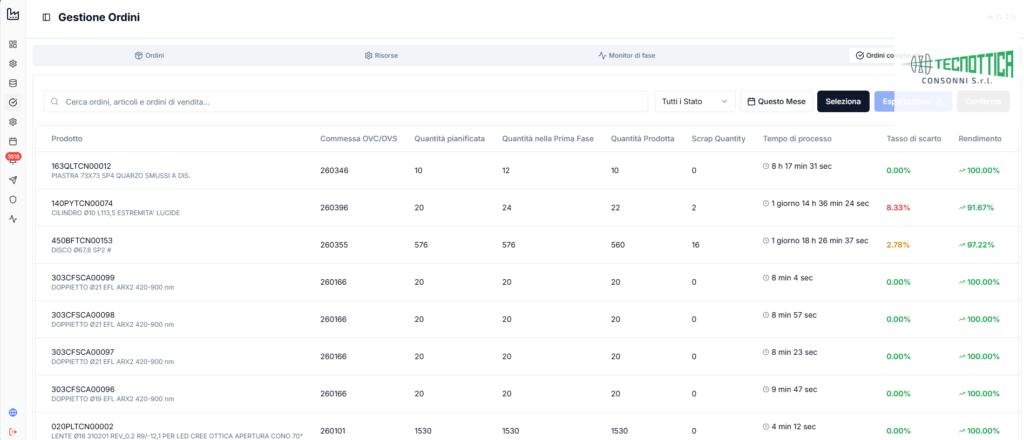Viewport: 1024px width, 440px height.
Task: Click the paper plane send icon
Action: pos(12,180)
